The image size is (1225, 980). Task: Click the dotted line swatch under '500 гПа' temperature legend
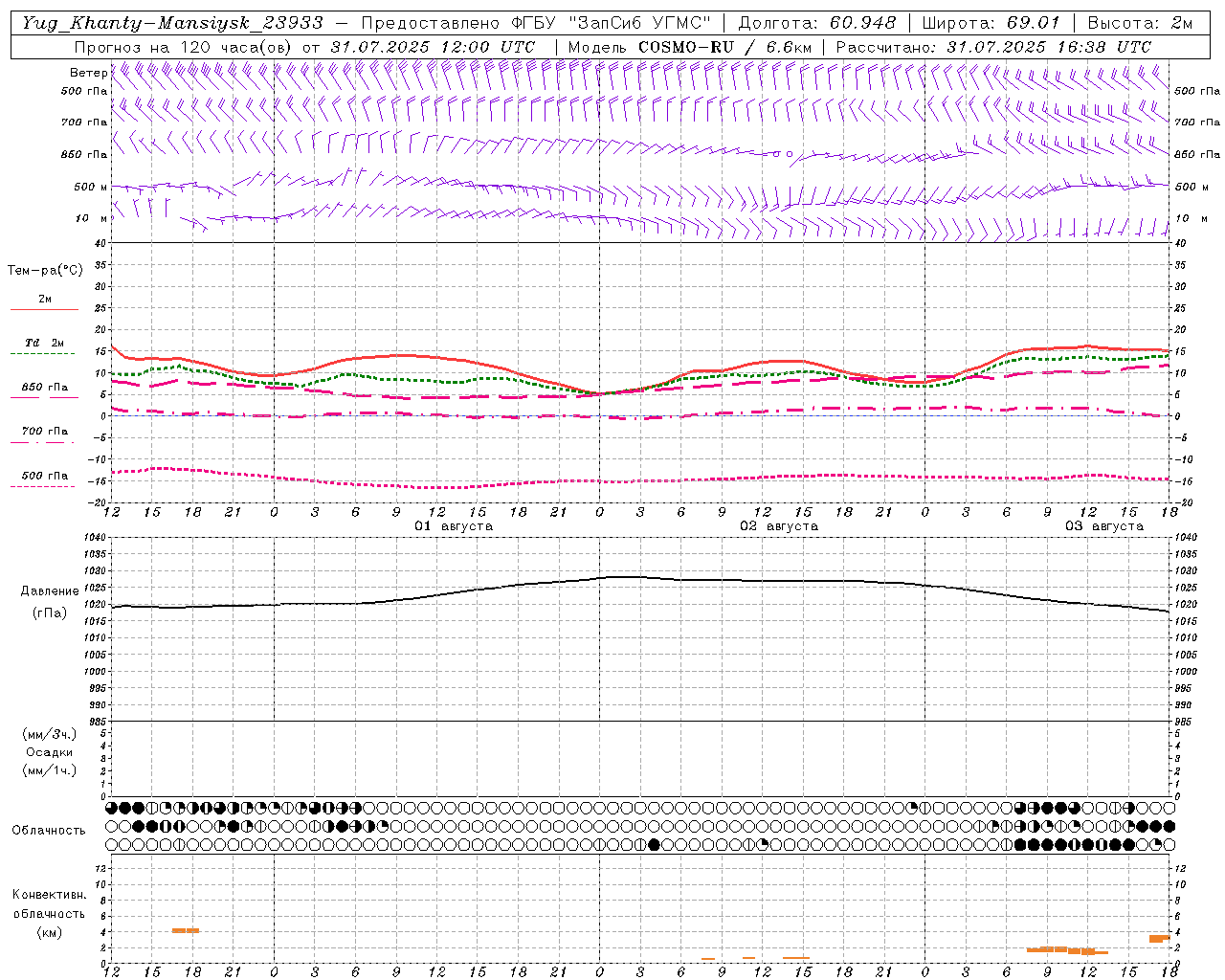coord(42,486)
